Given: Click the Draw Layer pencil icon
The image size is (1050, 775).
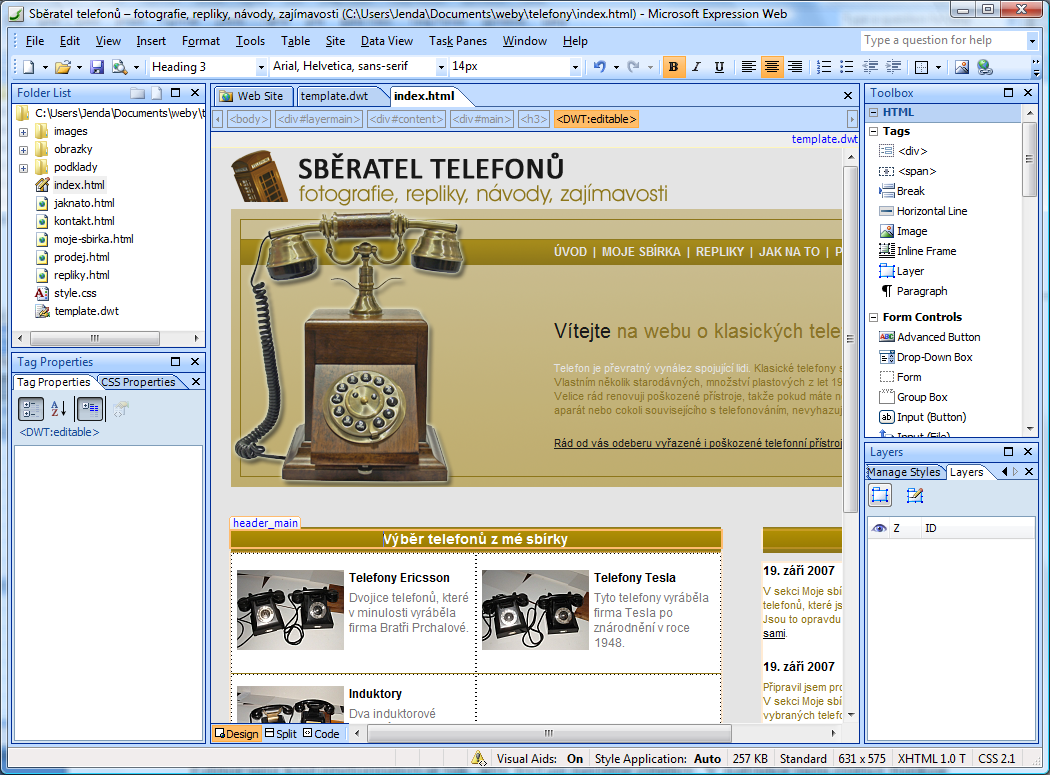Looking at the screenshot, I should click(914, 495).
